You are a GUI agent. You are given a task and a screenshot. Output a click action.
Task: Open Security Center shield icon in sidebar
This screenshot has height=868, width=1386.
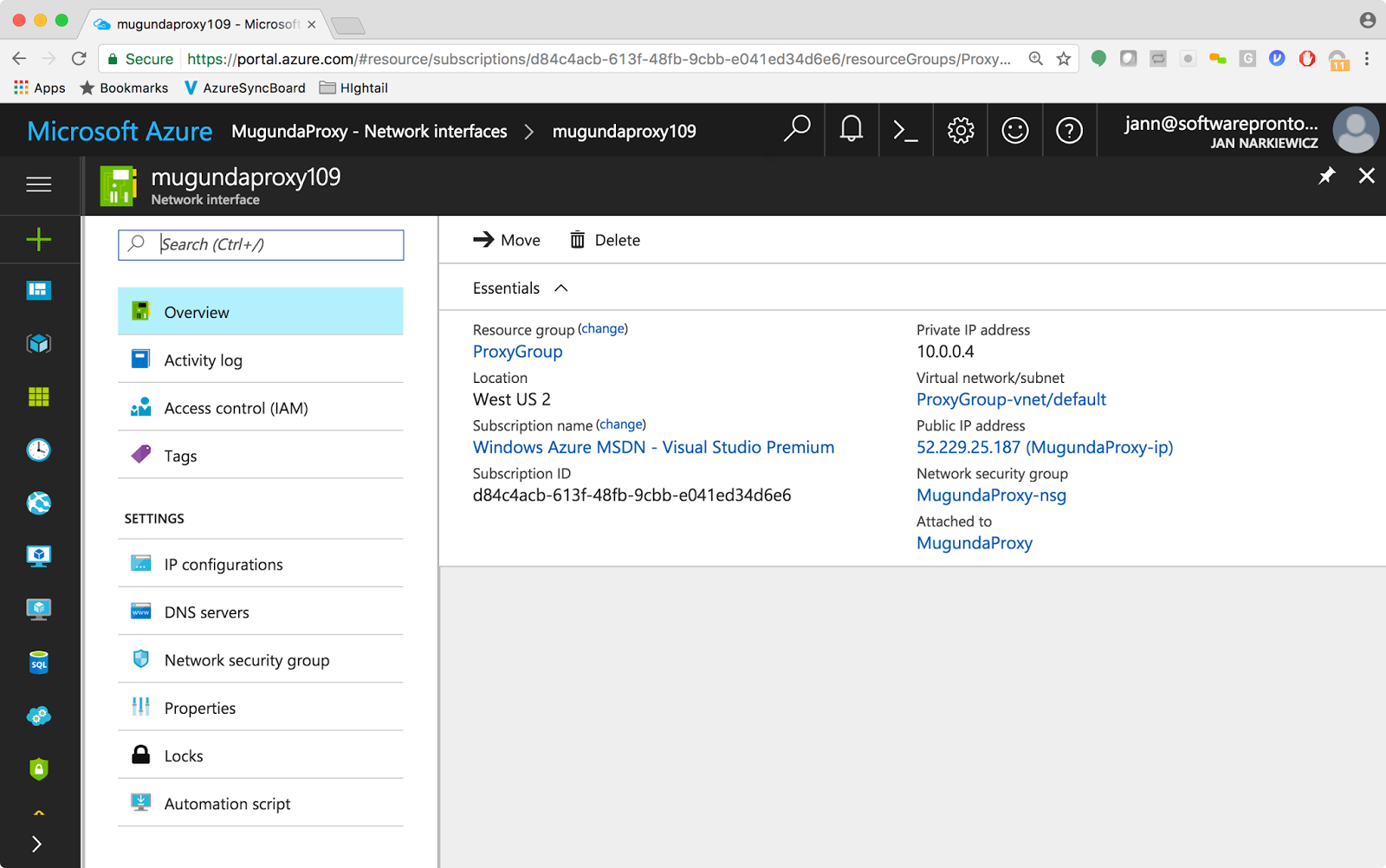click(38, 769)
